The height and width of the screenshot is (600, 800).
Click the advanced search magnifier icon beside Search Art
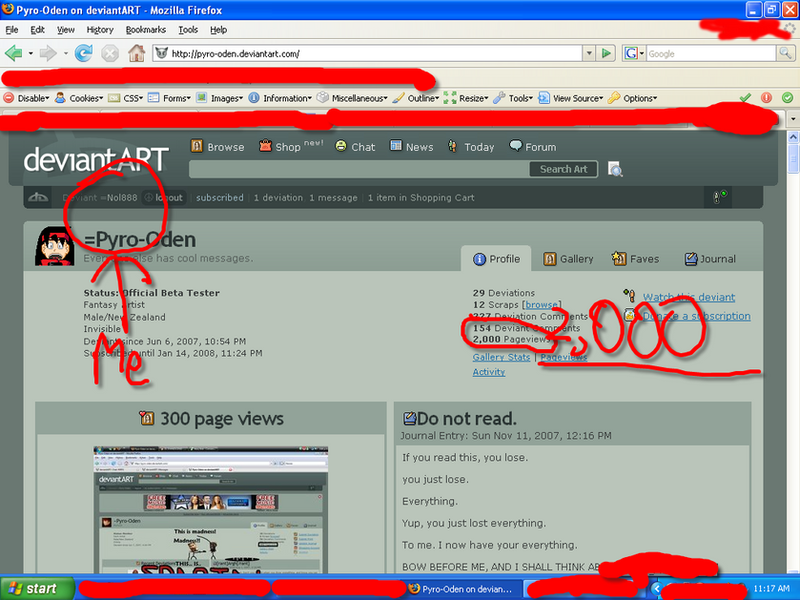(x=615, y=169)
